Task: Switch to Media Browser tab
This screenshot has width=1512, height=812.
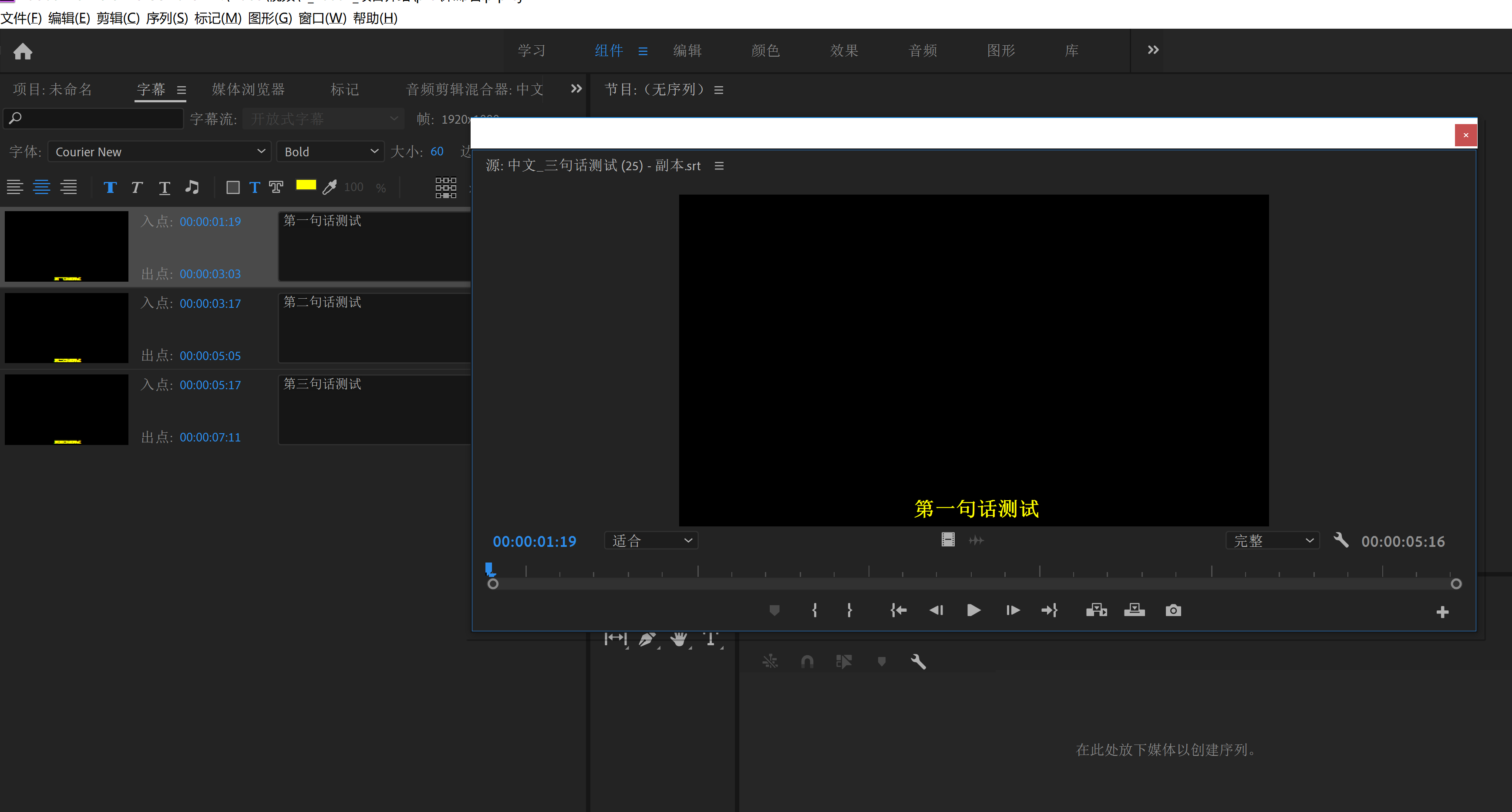Action: (x=248, y=89)
